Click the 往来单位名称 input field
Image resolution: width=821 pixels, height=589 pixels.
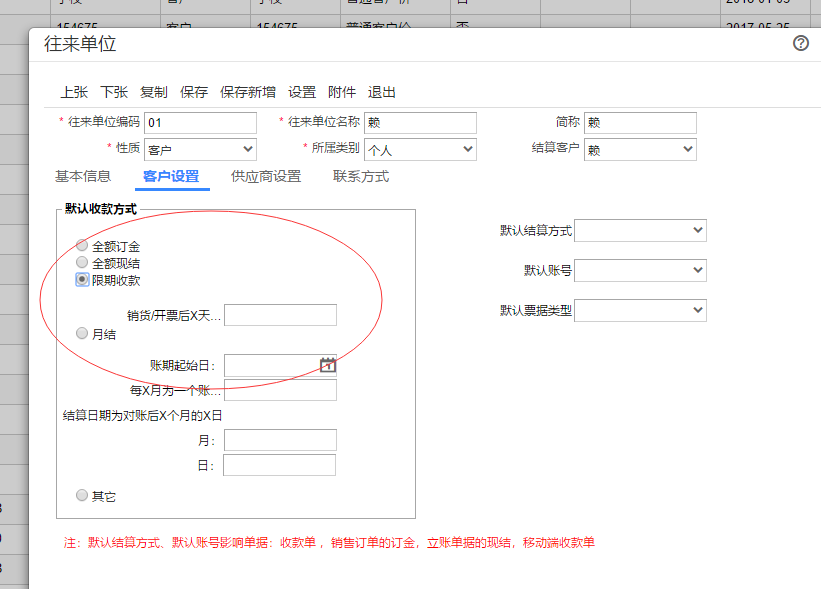[420, 123]
